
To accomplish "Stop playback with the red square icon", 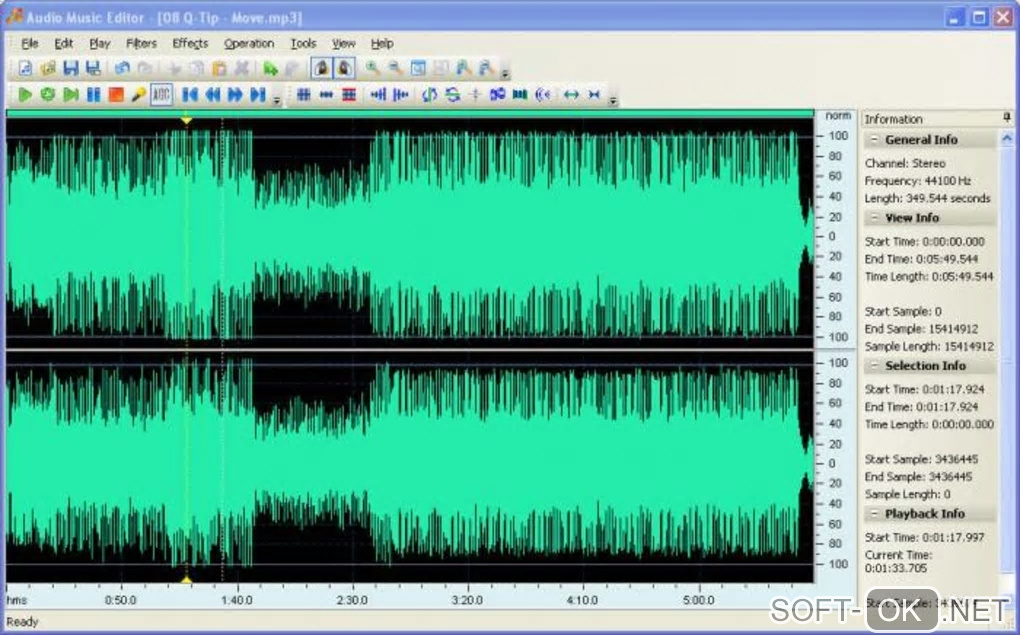I will 116,95.
